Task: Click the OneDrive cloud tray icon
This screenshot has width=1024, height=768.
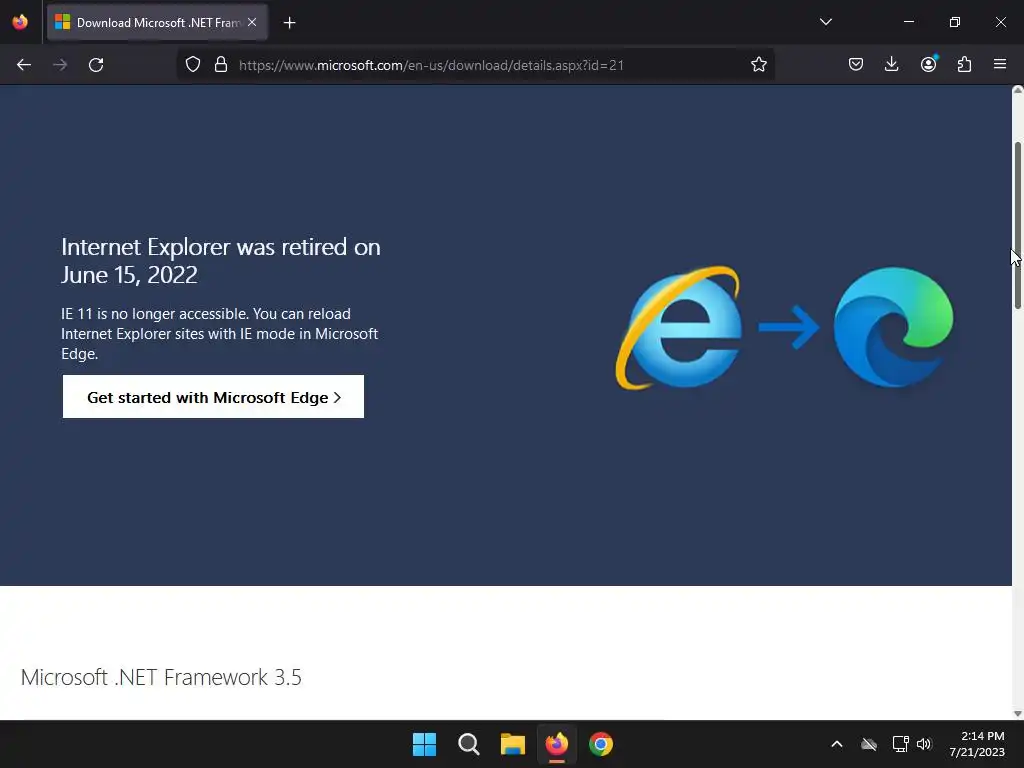Action: 869,744
